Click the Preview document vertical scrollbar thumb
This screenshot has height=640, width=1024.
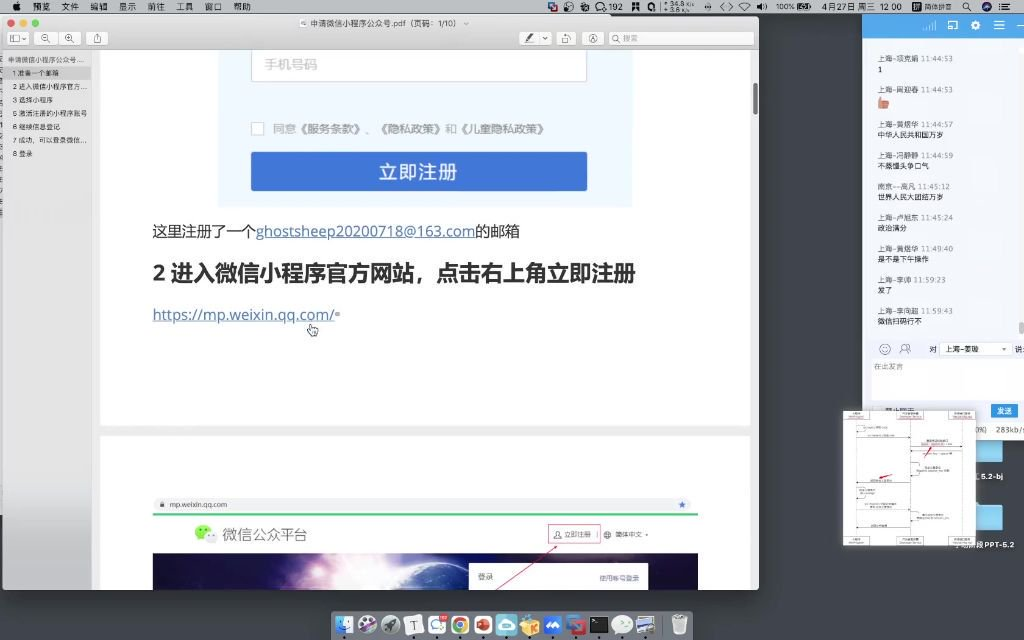pos(755,99)
